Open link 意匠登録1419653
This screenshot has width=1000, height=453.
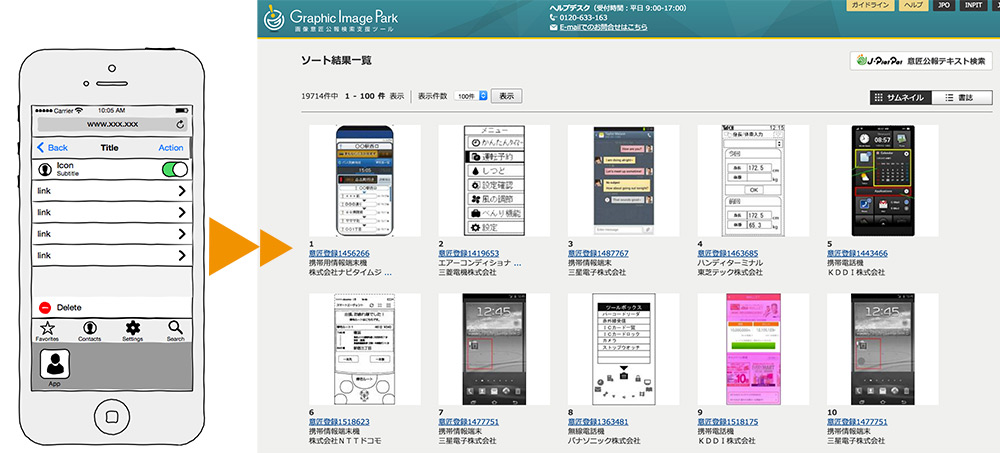click(x=469, y=253)
